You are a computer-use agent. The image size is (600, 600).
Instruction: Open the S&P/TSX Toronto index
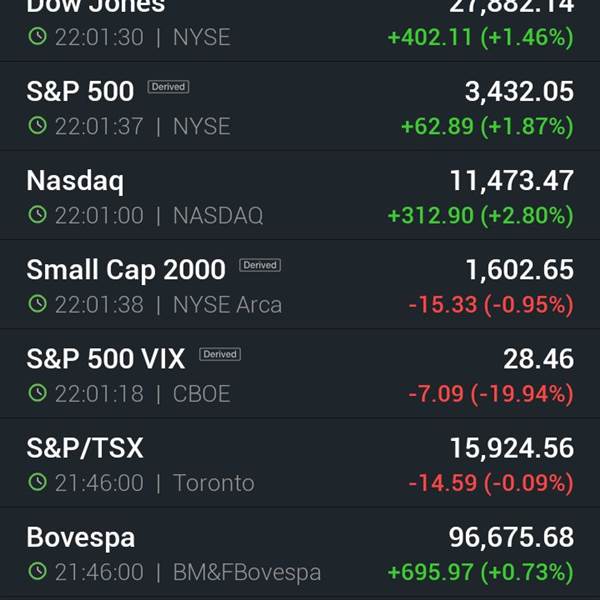300,463
